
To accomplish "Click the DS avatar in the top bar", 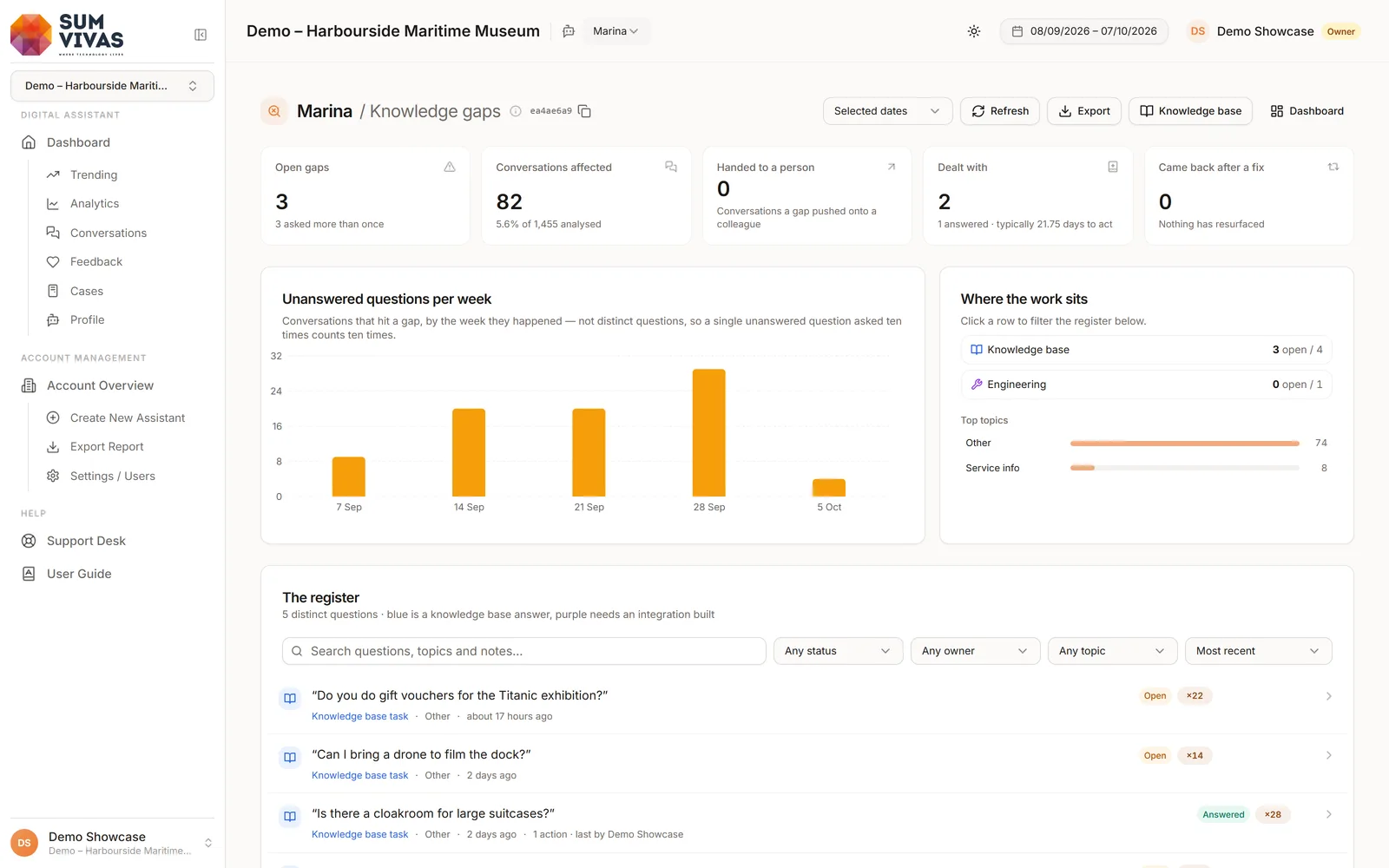I will [x=1198, y=31].
